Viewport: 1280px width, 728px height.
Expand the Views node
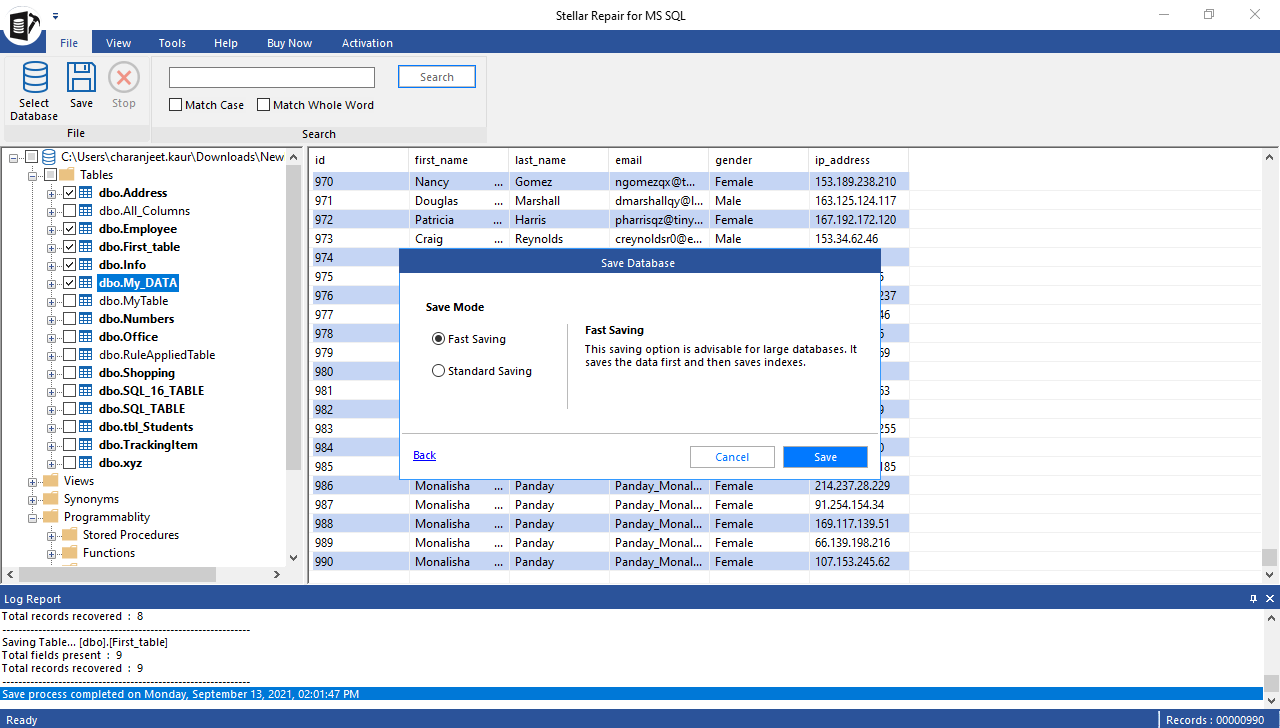point(32,481)
